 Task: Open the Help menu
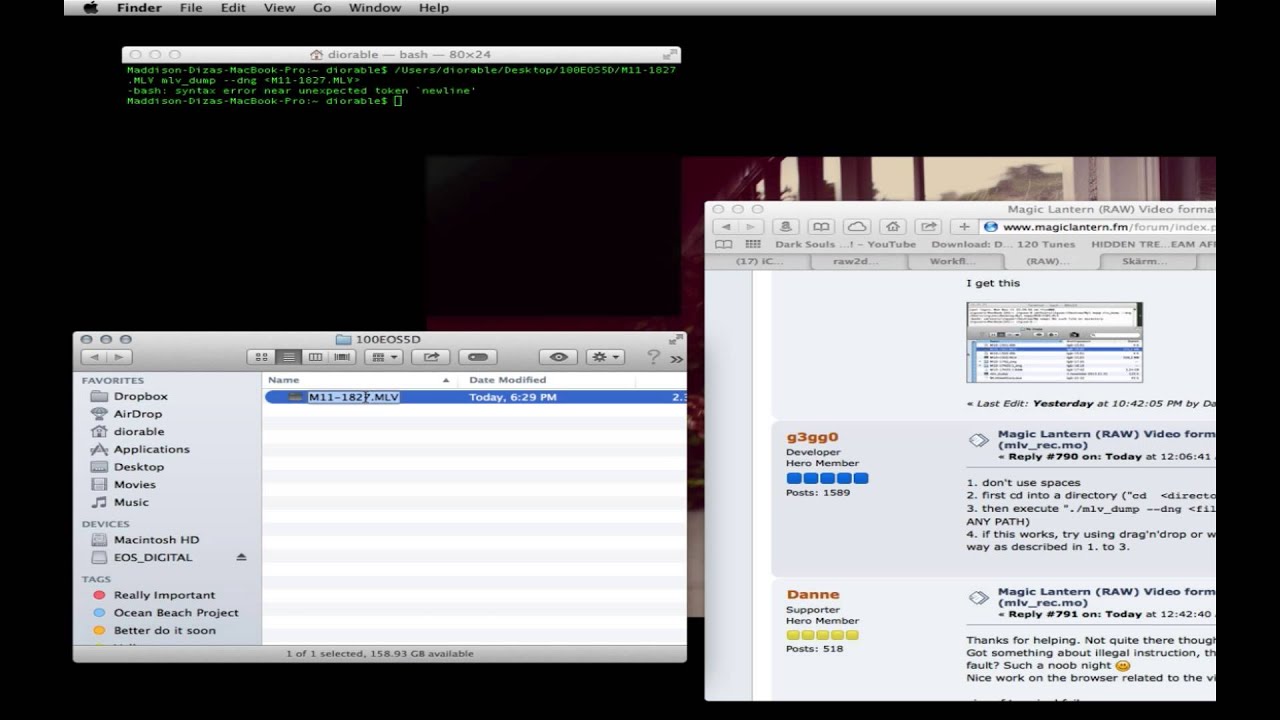click(433, 8)
